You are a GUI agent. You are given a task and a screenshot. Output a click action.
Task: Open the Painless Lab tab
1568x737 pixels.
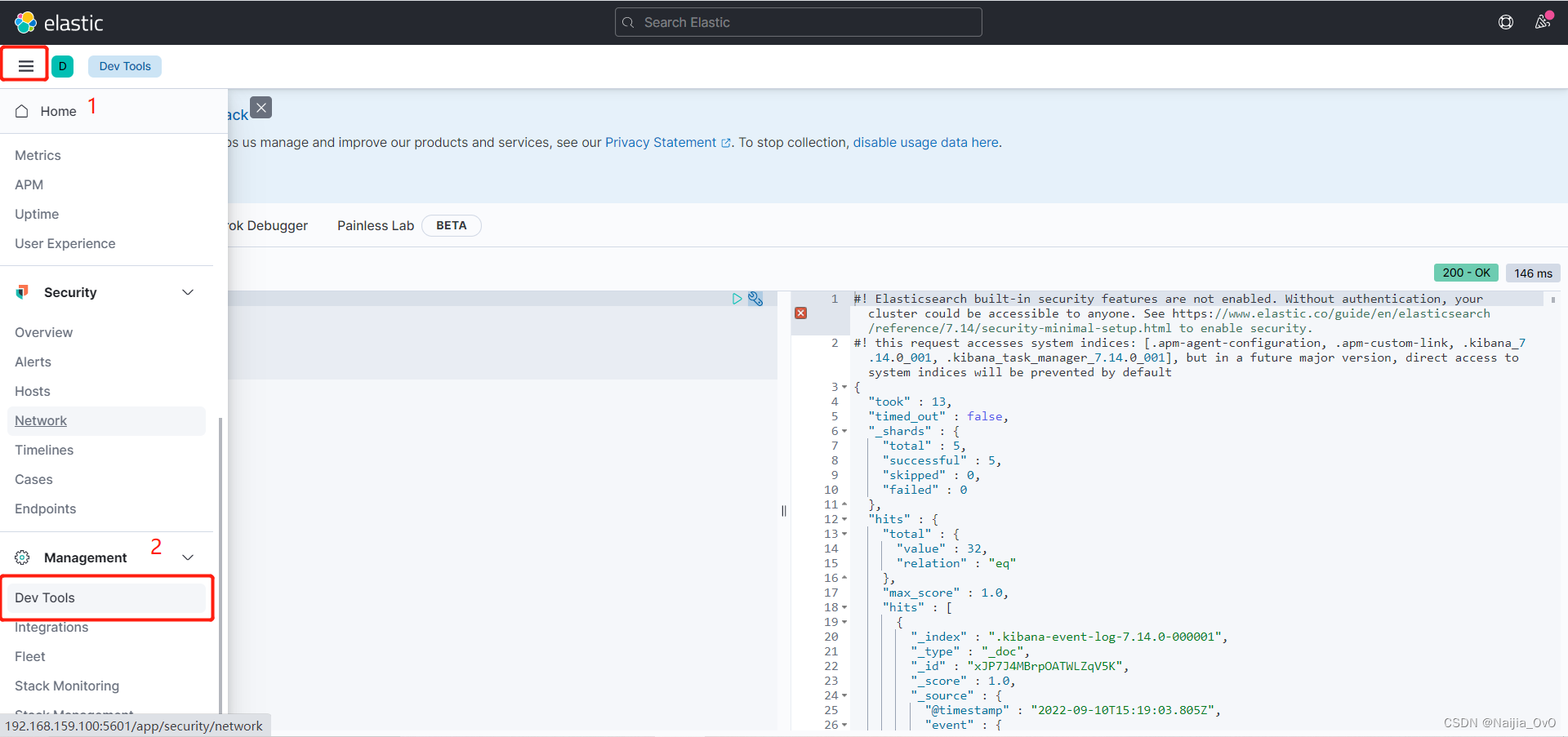376,225
